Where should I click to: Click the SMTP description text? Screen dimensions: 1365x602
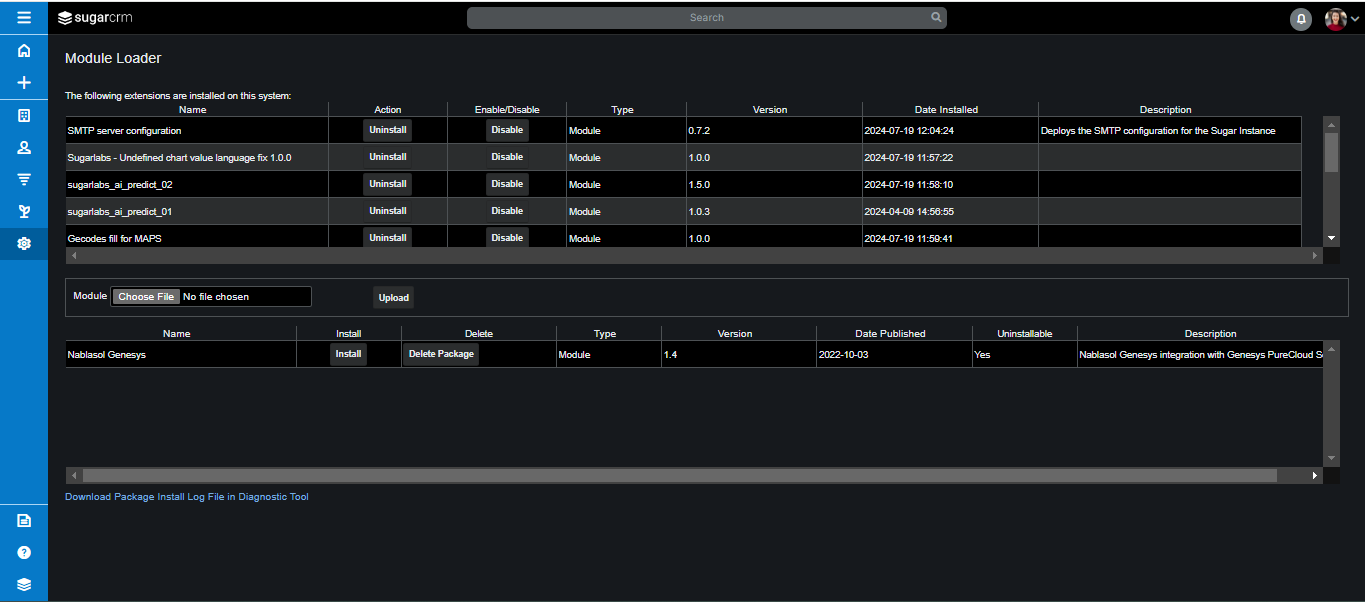coord(1158,131)
